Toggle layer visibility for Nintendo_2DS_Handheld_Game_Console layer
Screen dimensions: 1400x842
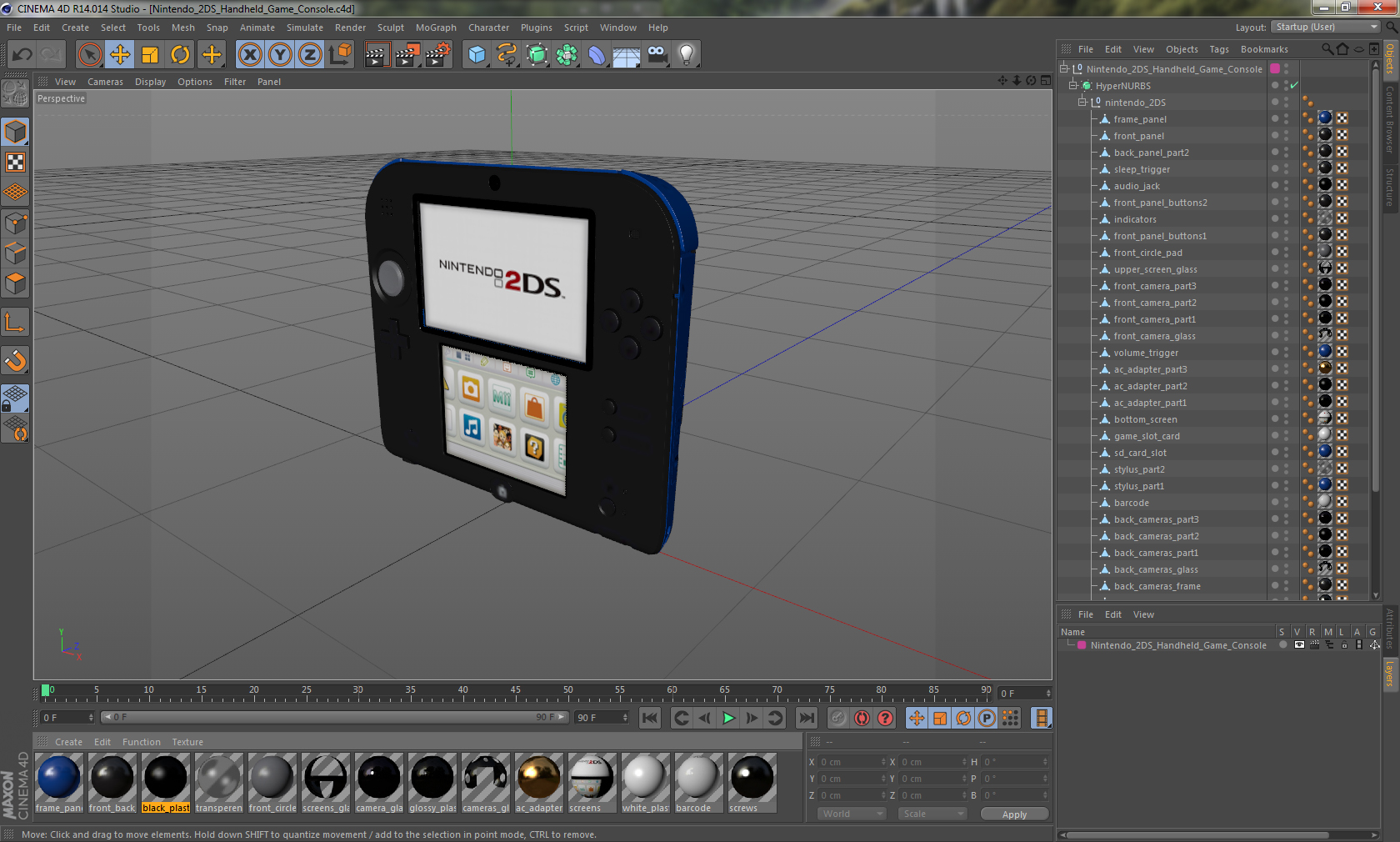click(x=1298, y=645)
